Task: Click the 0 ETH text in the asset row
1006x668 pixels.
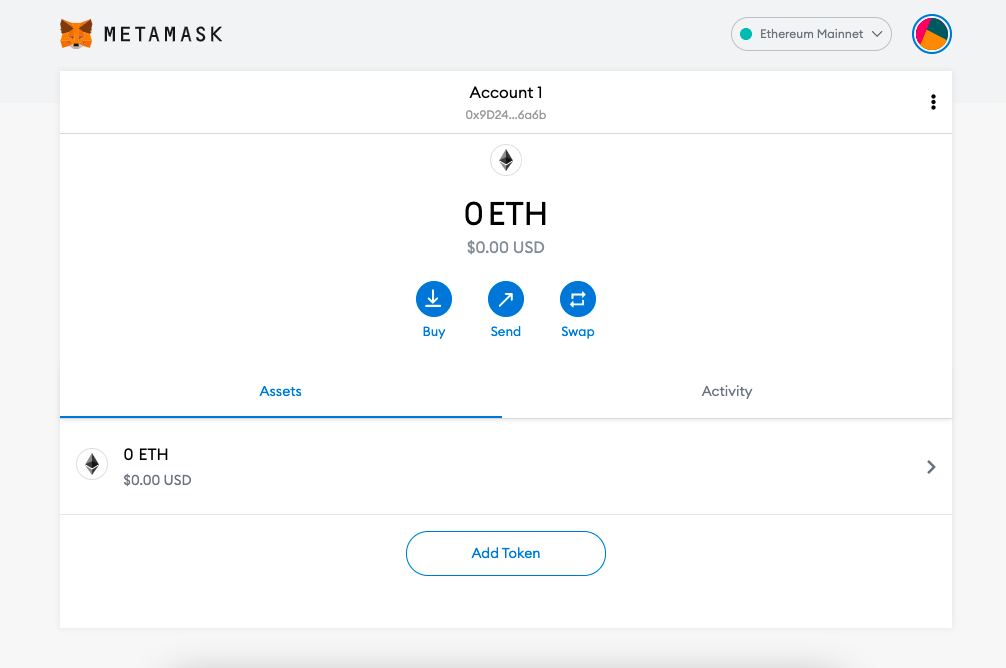Action: (x=146, y=454)
